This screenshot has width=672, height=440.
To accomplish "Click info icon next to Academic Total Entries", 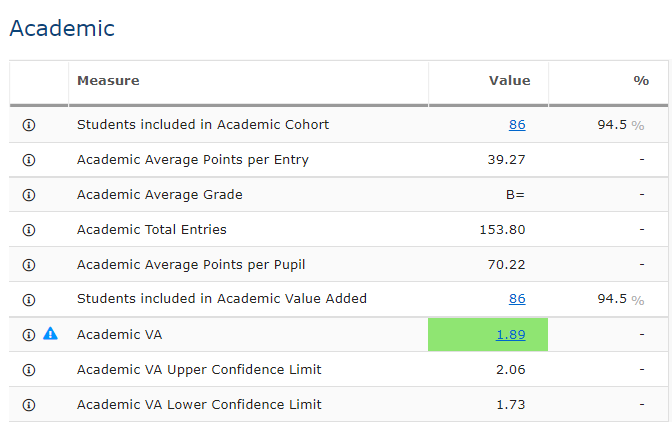I will pyautogui.click(x=28, y=230).
